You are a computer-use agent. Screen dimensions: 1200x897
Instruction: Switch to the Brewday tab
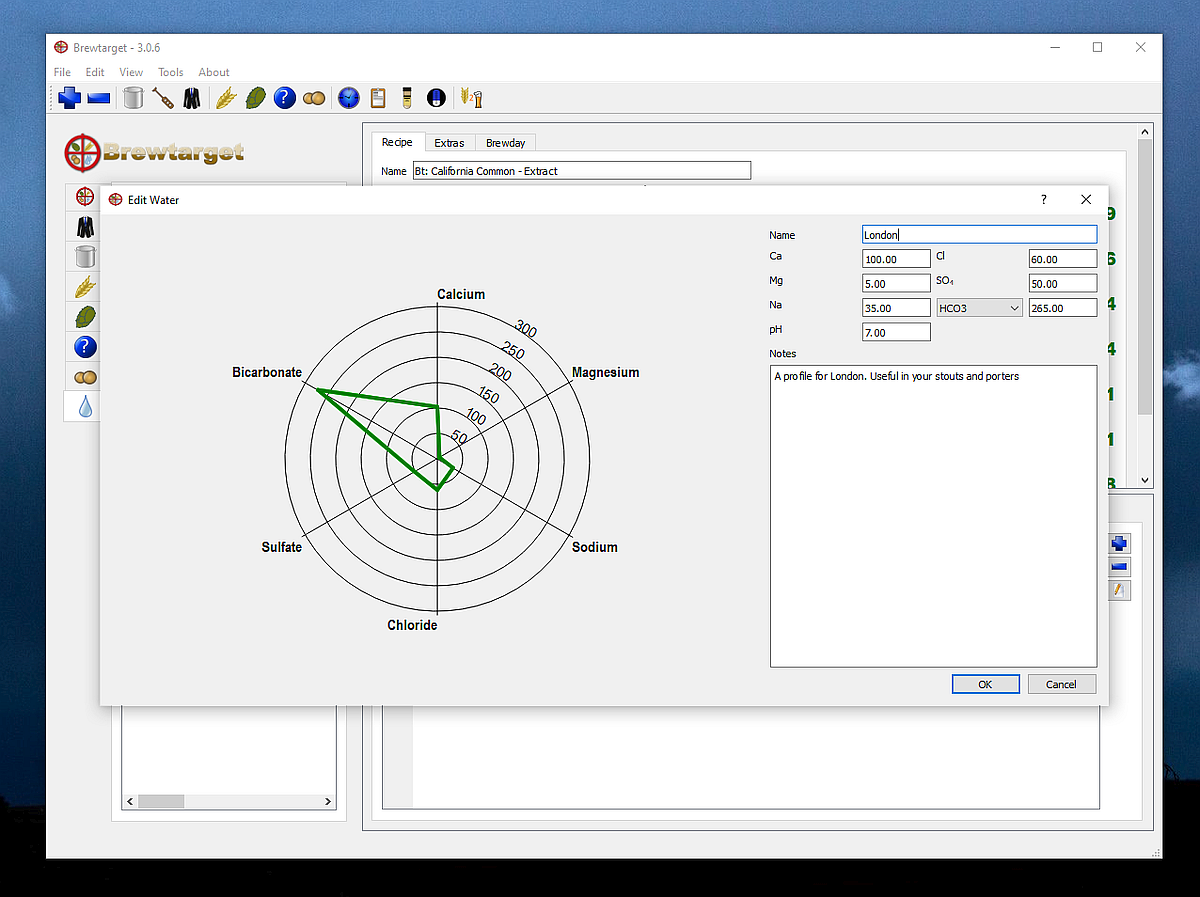click(x=506, y=143)
